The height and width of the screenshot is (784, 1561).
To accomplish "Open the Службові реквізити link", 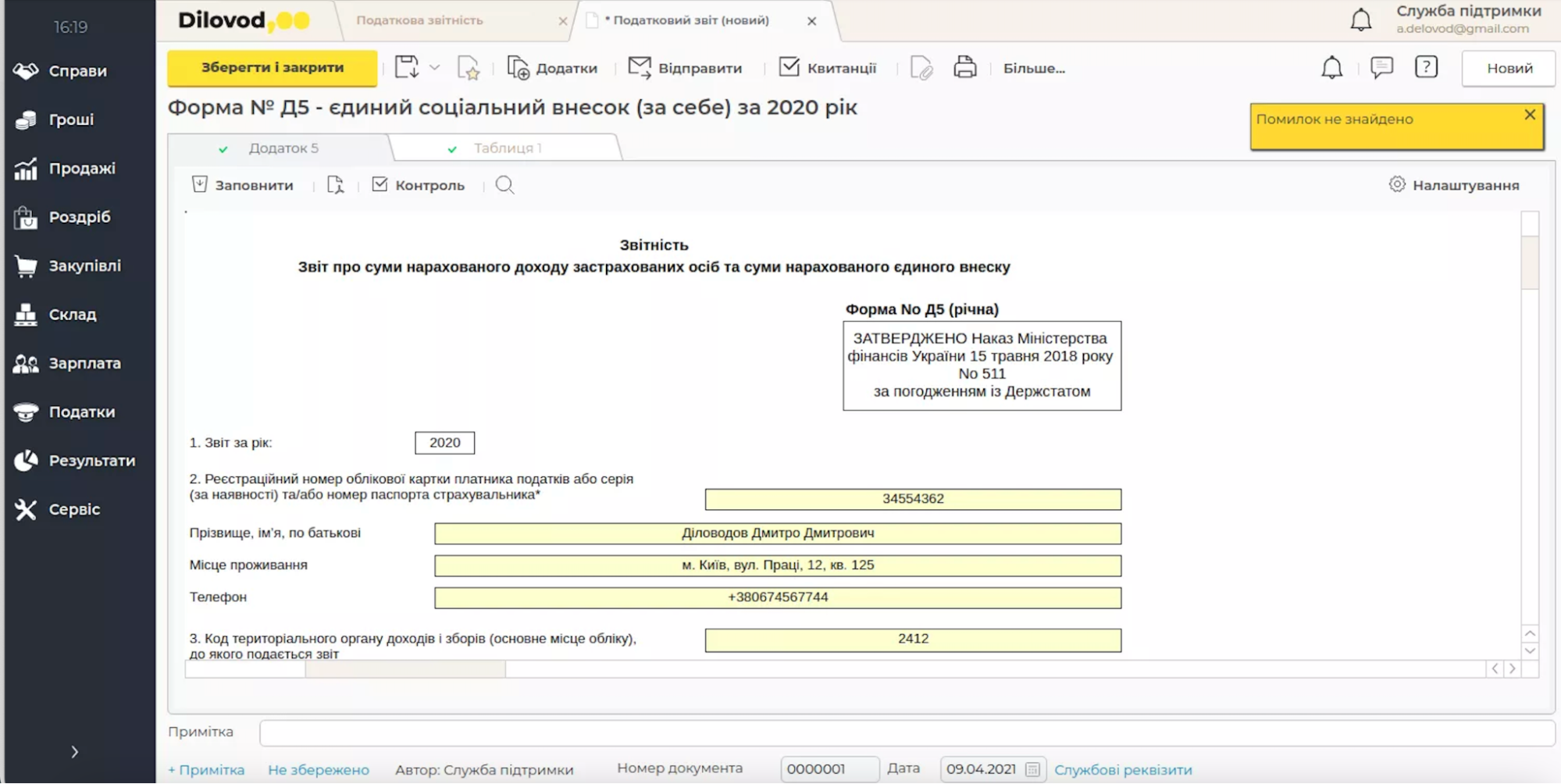I will [1122, 769].
